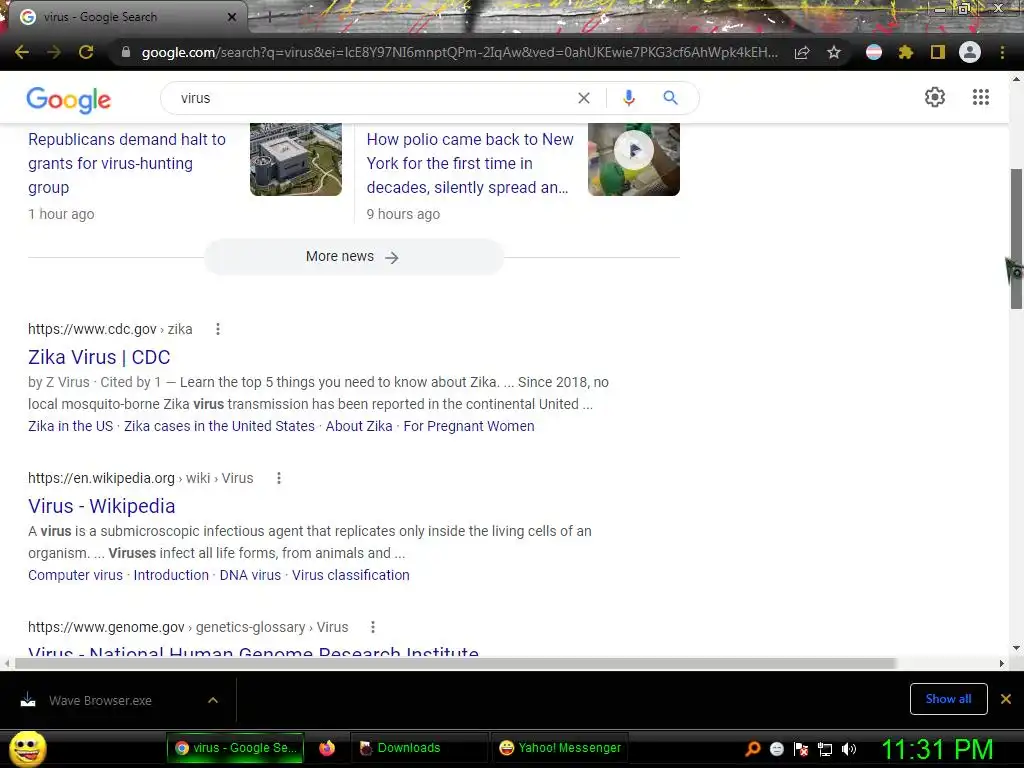
Task: Click the smiley start button
Action: pos(27,748)
